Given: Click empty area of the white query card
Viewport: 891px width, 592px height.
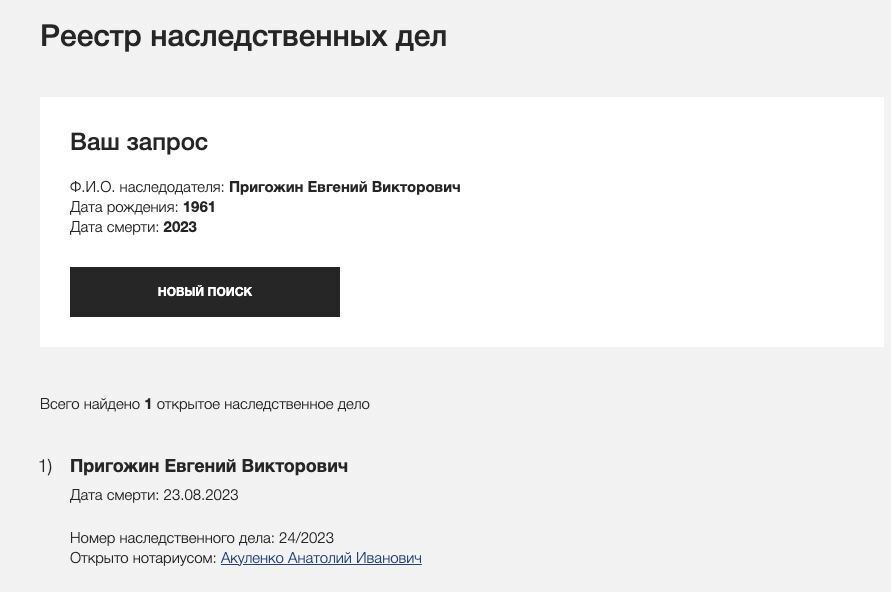Looking at the screenshot, I should tap(650, 250).
